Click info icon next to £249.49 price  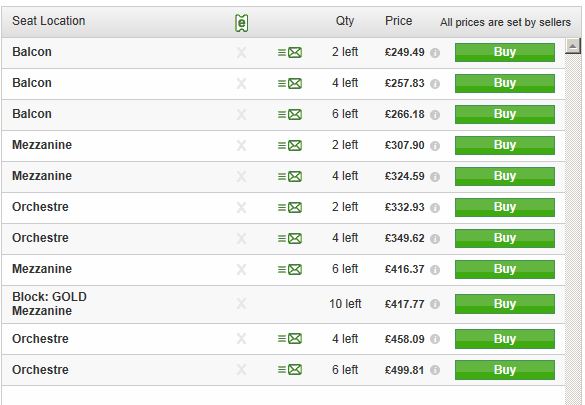coord(435,53)
